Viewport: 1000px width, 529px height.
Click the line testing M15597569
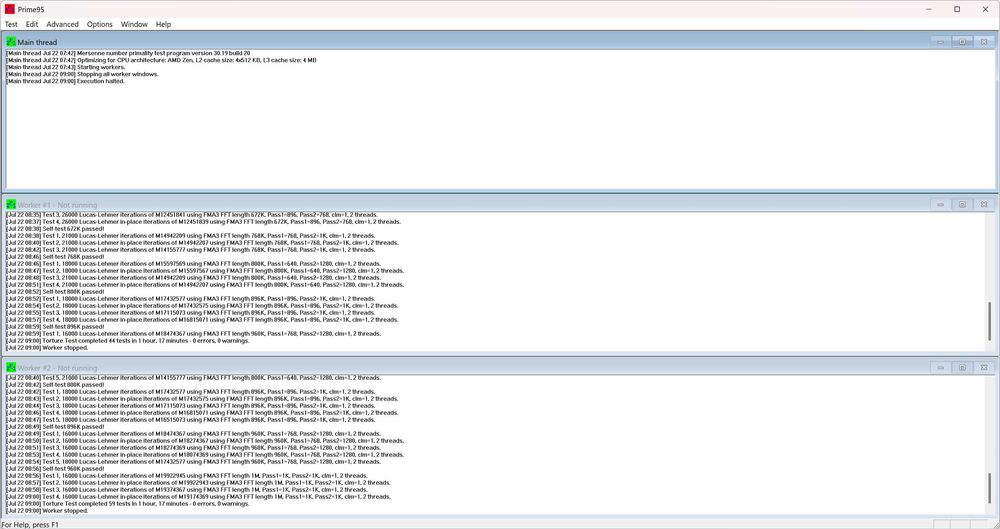[x=193, y=264]
